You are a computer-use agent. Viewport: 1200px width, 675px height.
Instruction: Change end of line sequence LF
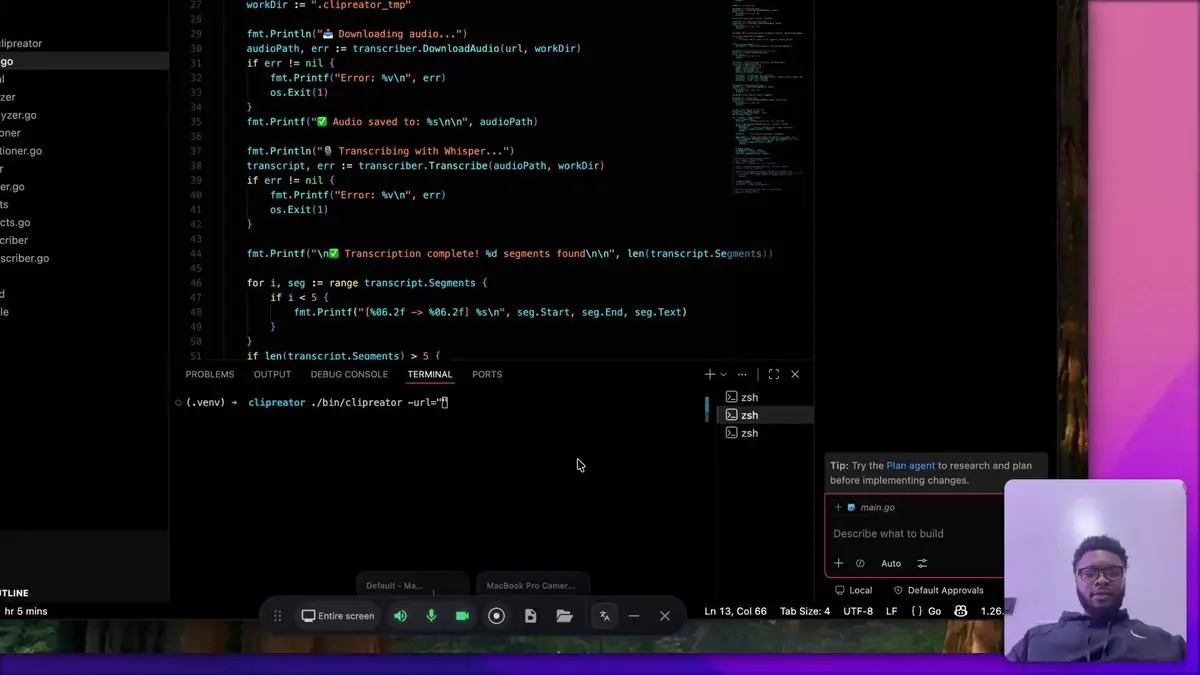(x=891, y=611)
